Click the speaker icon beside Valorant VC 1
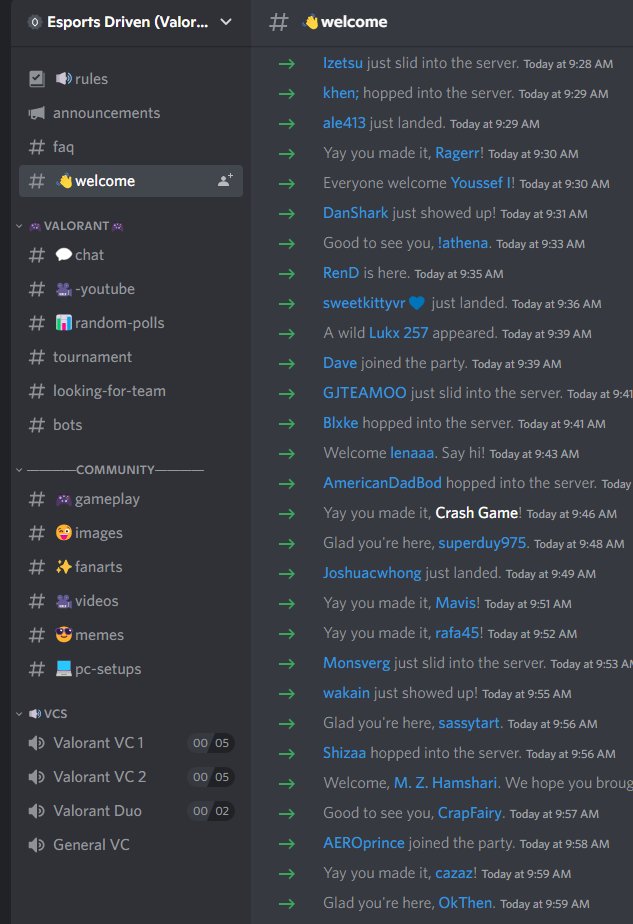633x924 pixels. (x=37, y=743)
